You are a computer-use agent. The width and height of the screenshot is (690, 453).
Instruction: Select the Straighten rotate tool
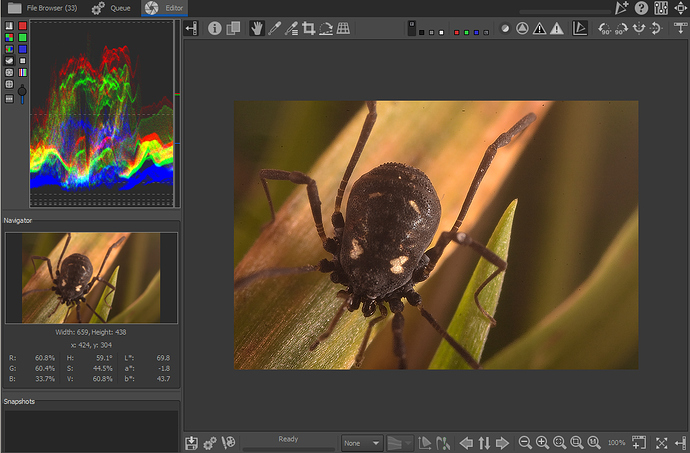(325, 29)
